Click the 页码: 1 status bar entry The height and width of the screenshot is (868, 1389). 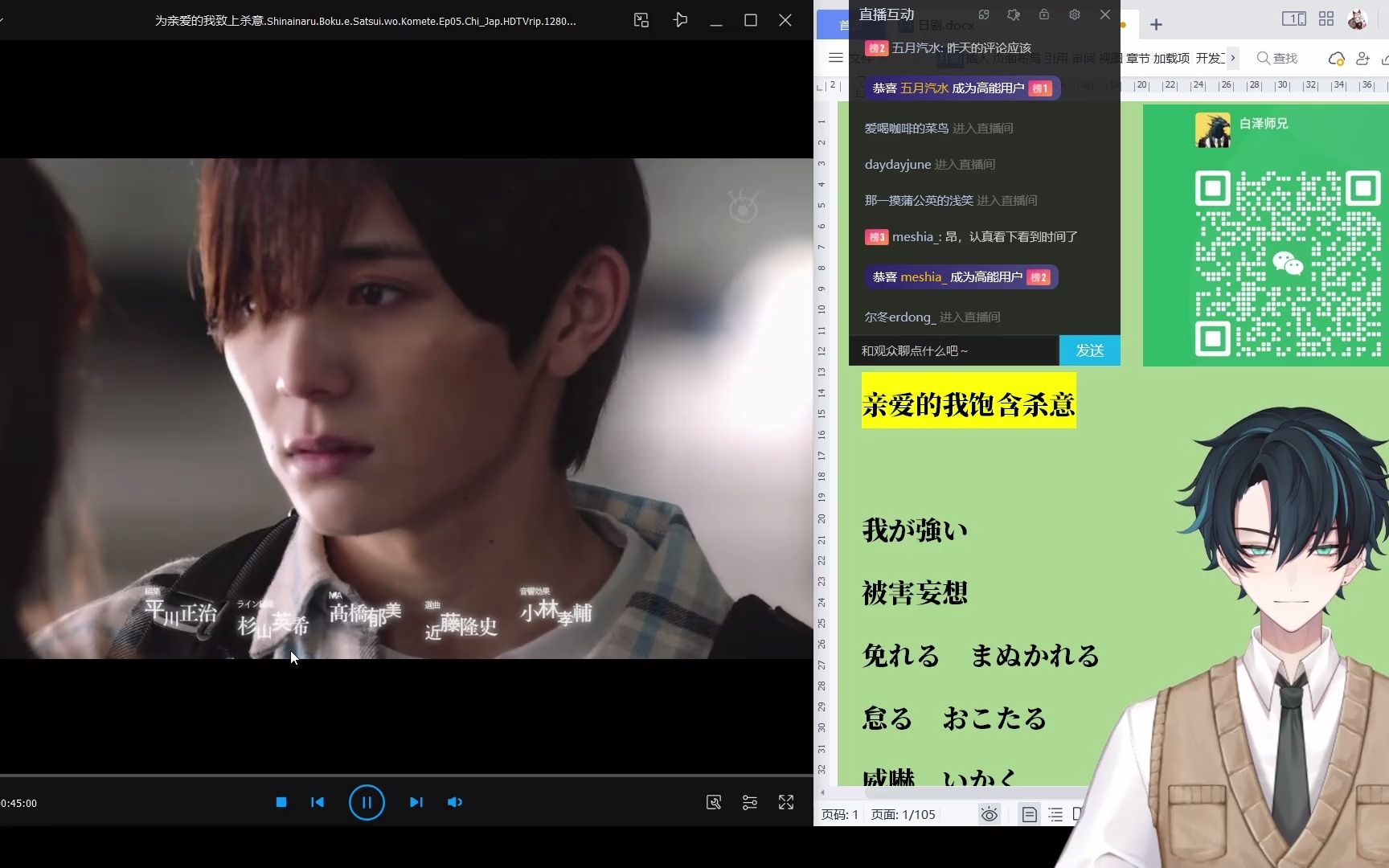click(x=840, y=815)
